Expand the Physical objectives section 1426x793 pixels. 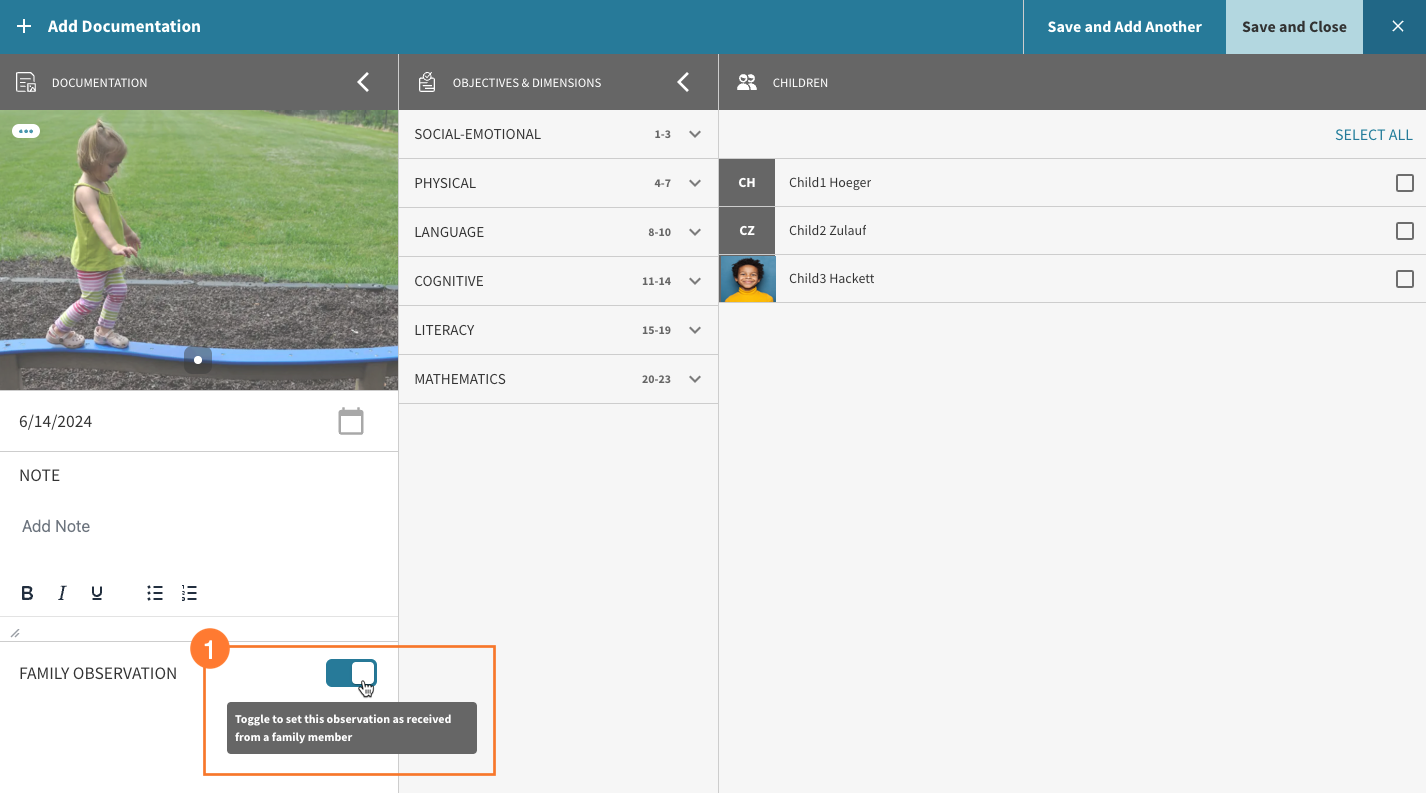695,183
